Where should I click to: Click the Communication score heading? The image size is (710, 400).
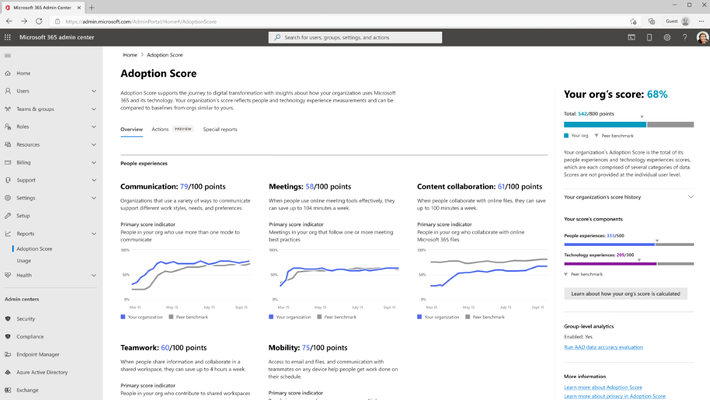(173, 187)
